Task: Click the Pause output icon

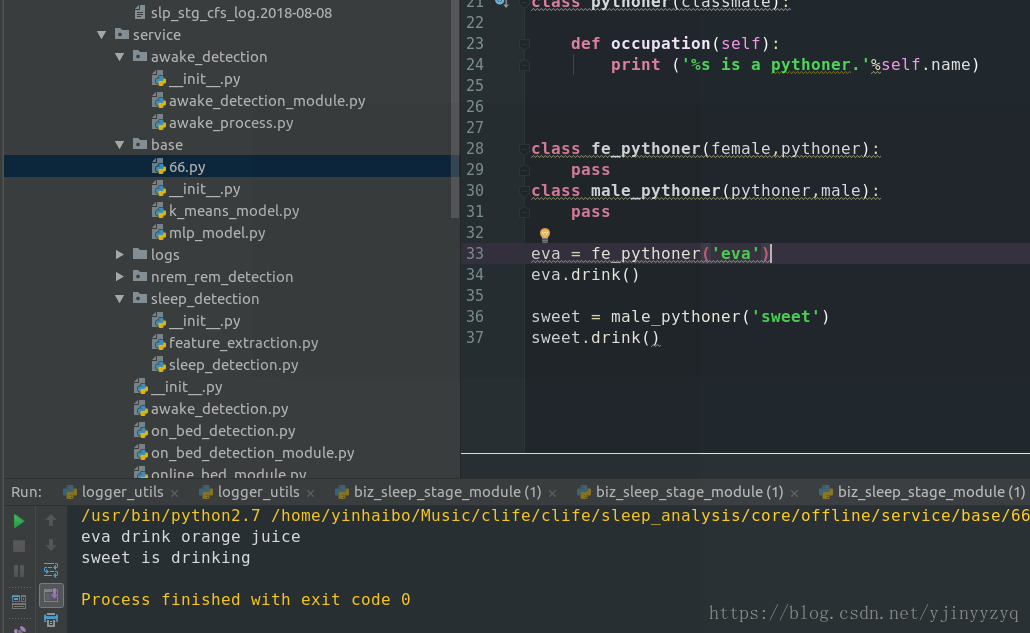Action: 19,571
